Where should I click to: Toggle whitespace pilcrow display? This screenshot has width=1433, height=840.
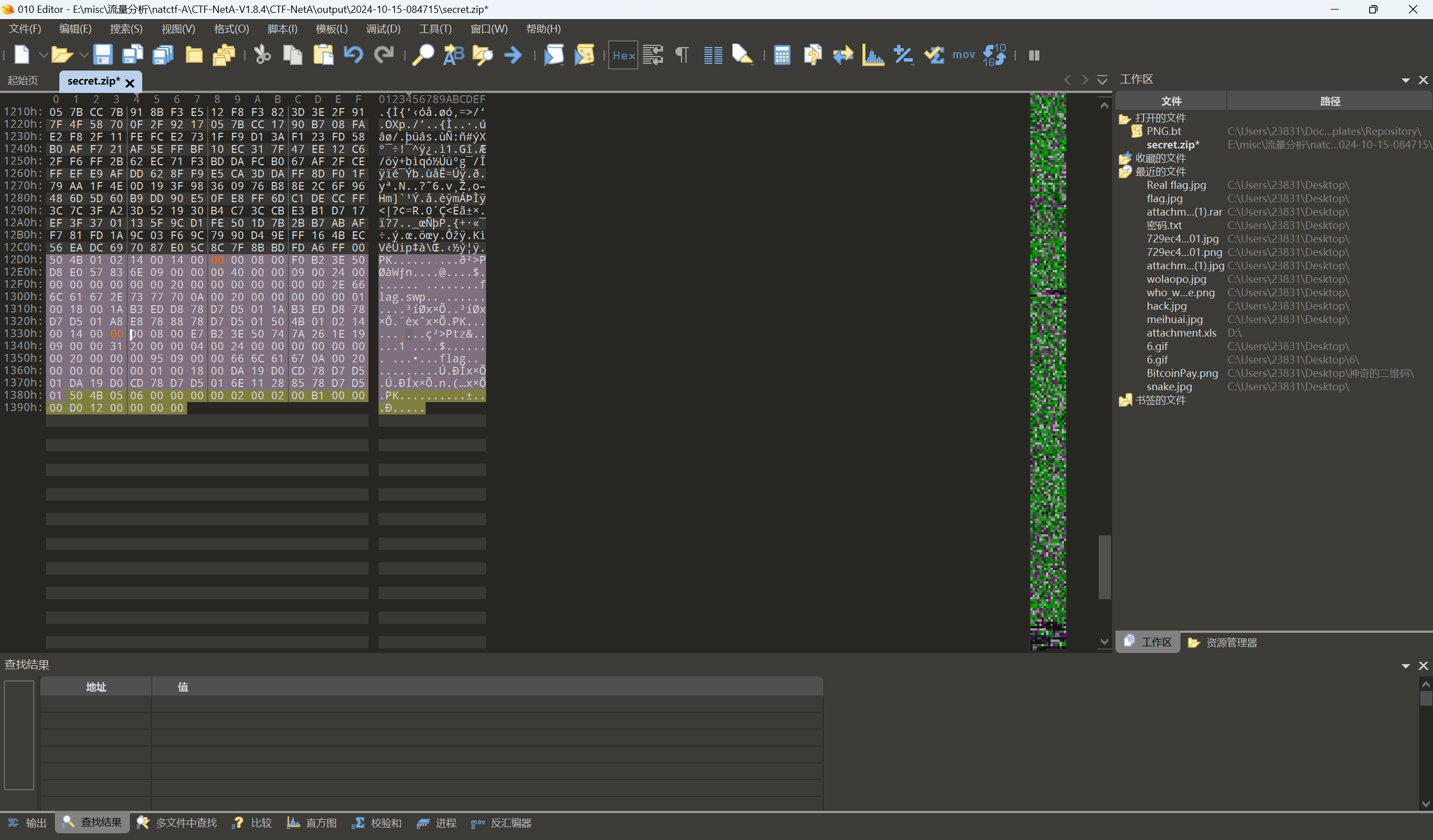pyautogui.click(x=682, y=54)
